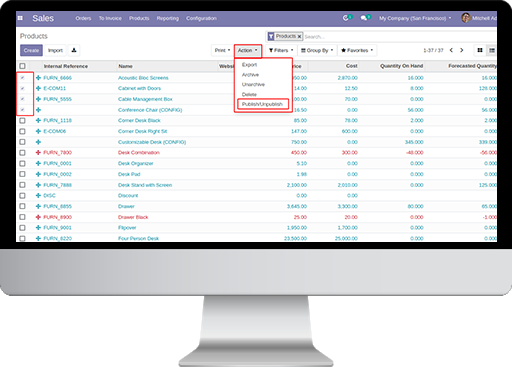
Task: Check the Desk Combination row
Action: 22,153
